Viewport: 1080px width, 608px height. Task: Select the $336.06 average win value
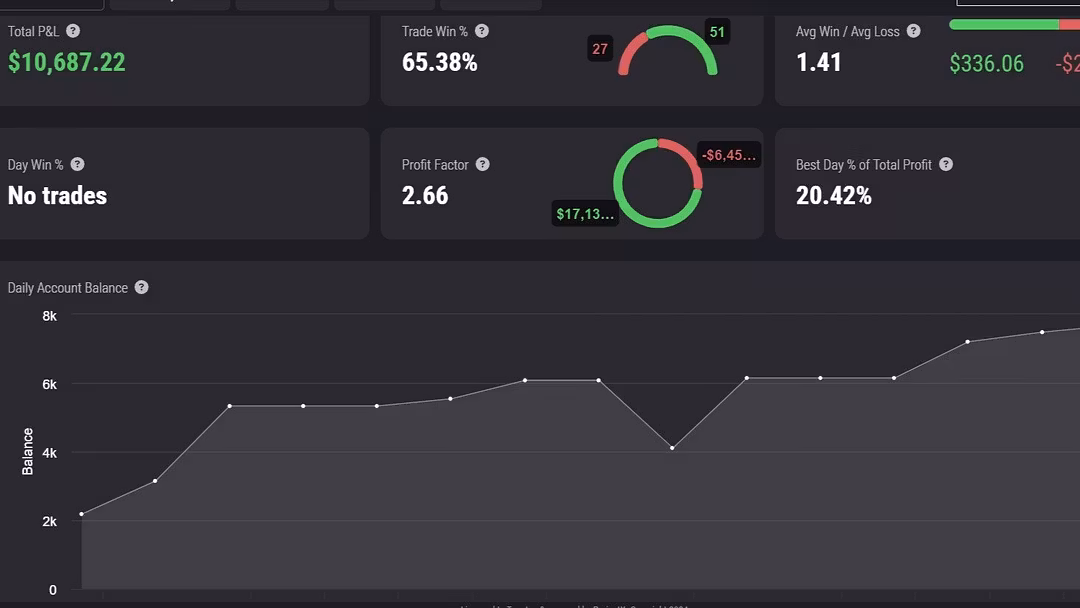pyautogui.click(x=986, y=64)
